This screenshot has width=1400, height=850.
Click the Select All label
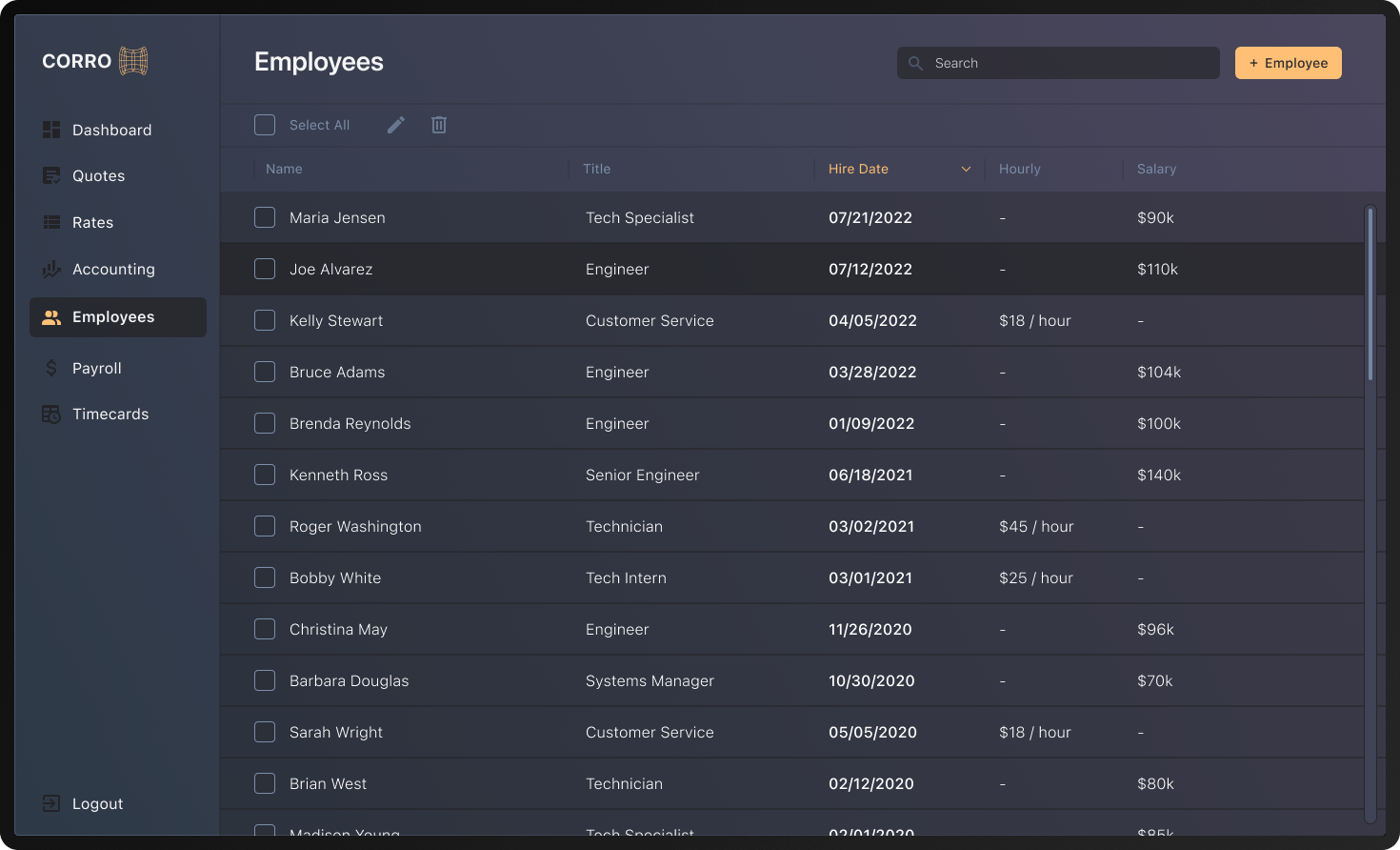click(x=319, y=125)
